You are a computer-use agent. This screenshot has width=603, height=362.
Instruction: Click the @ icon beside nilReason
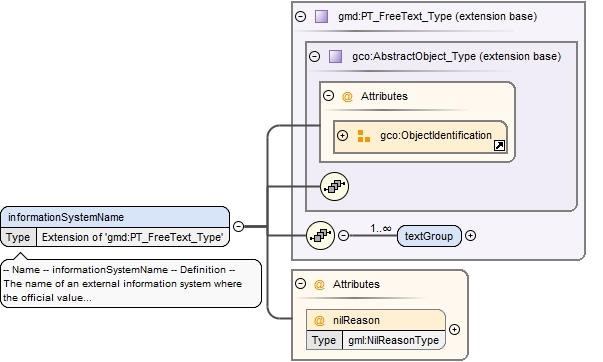point(319,320)
